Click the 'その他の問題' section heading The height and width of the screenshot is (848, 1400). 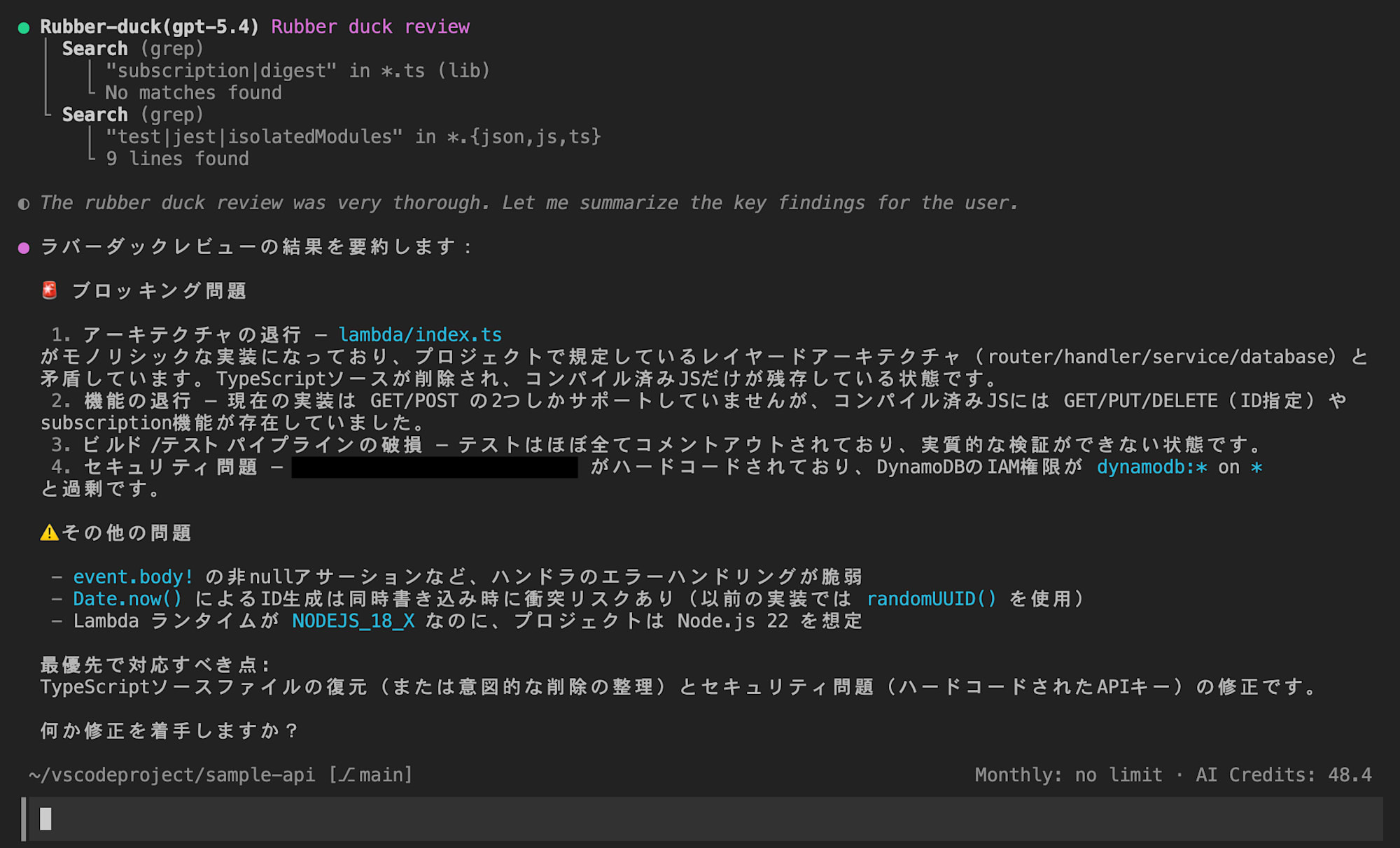point(126,533)
